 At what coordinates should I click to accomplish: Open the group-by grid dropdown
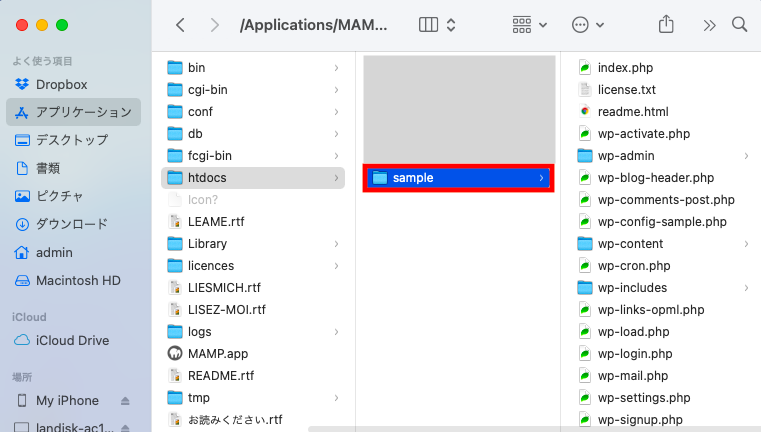(x=529, y=25)
